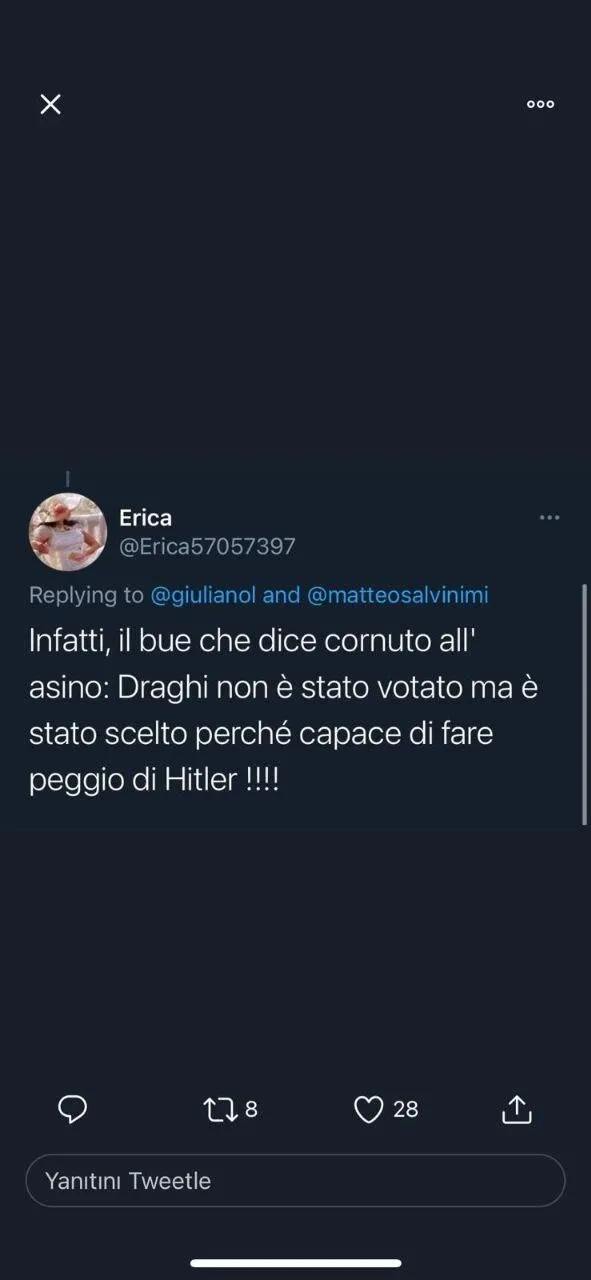Tap the "Replying to" label text
This screenshot has width=591, height=1280.
pos(87,595)
